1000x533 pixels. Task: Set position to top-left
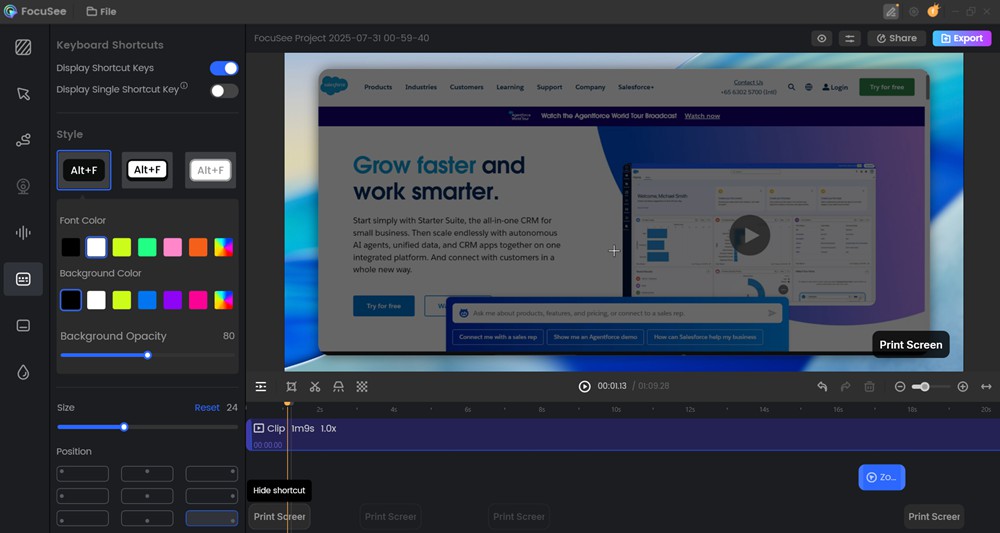(x=83, y=474)
